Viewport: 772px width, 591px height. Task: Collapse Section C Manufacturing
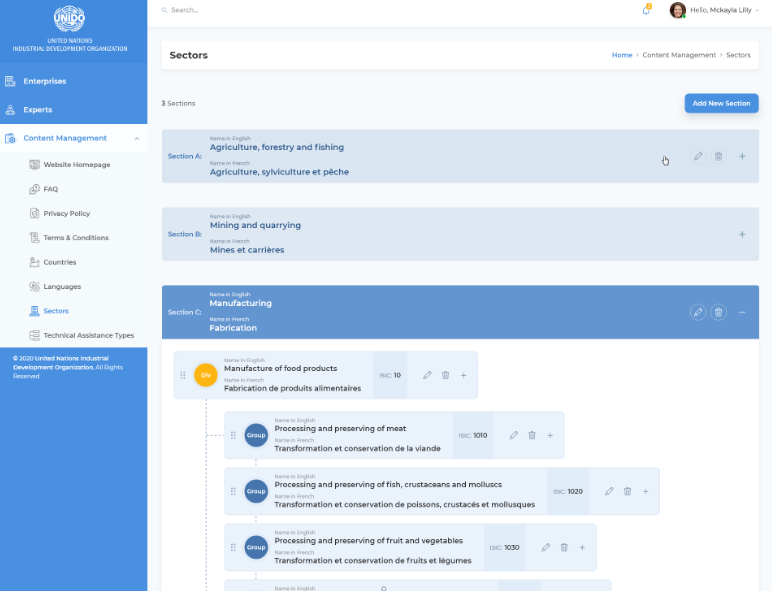[x=742, y=312]
